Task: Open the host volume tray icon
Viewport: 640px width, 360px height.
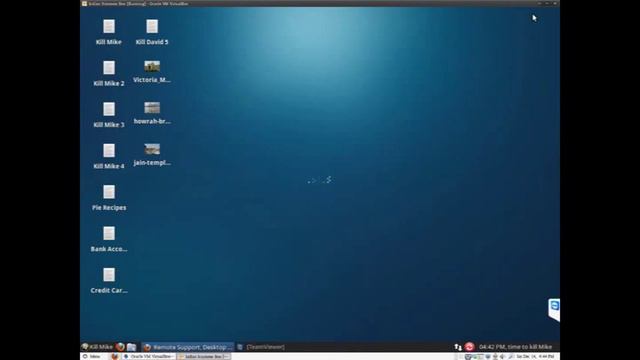Action: (x=502, y=356)
